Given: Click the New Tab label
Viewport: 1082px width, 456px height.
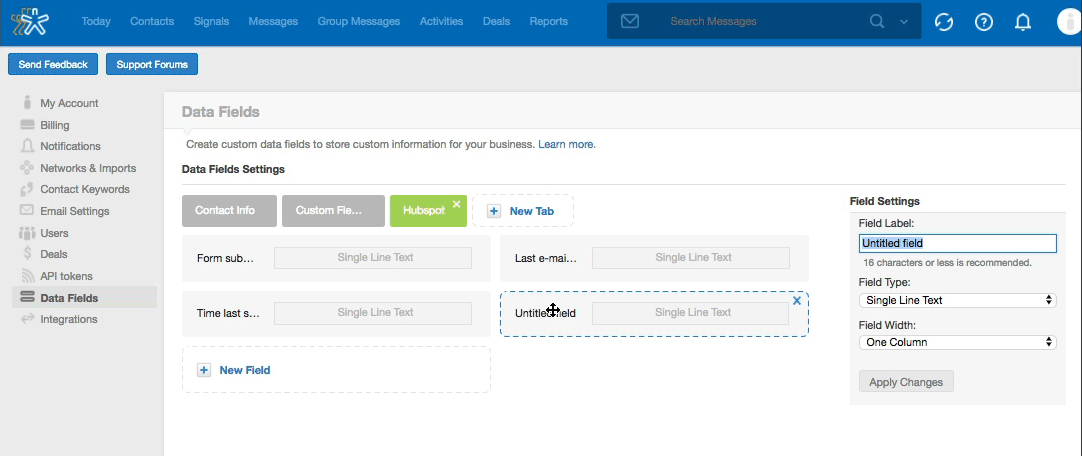Looking at the screenshot, I should click(x=531, y=211).
